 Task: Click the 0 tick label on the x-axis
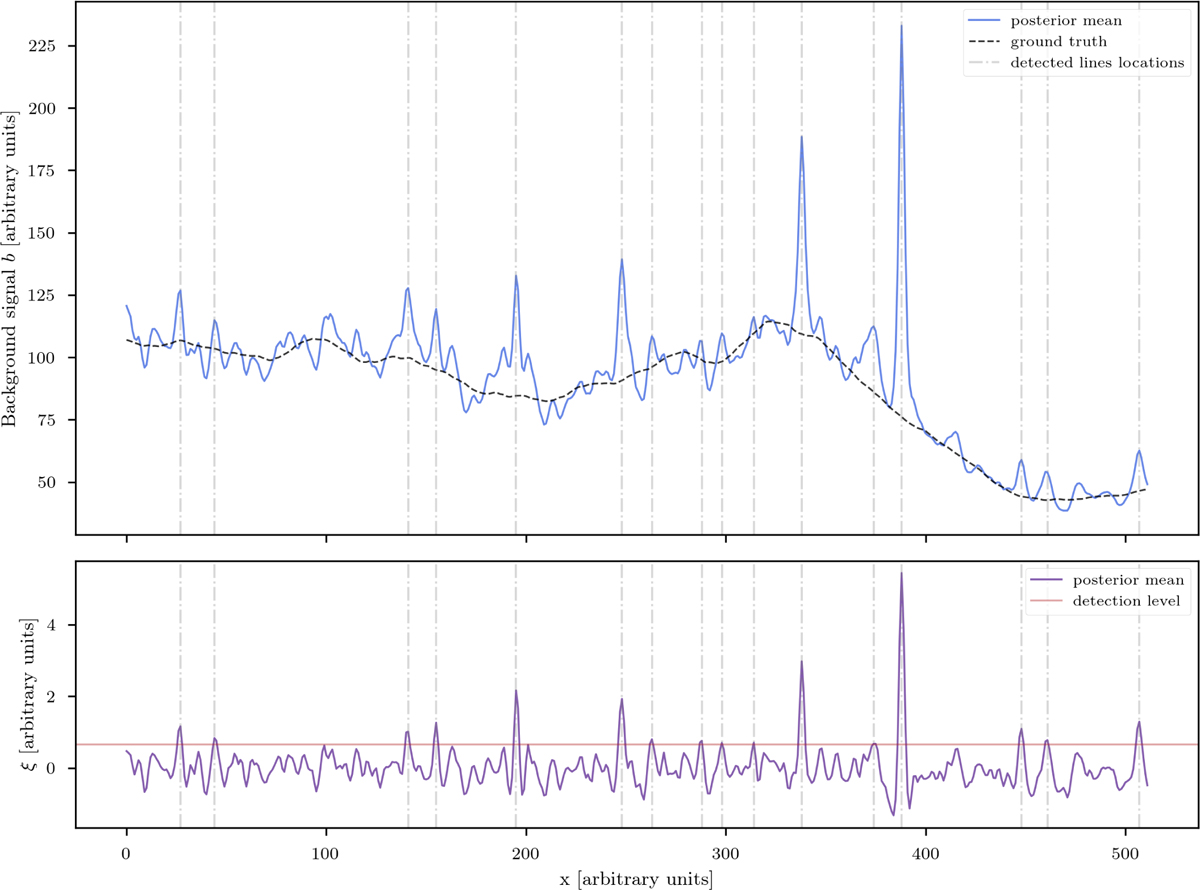pyautogui.click(x=126, y=853)
